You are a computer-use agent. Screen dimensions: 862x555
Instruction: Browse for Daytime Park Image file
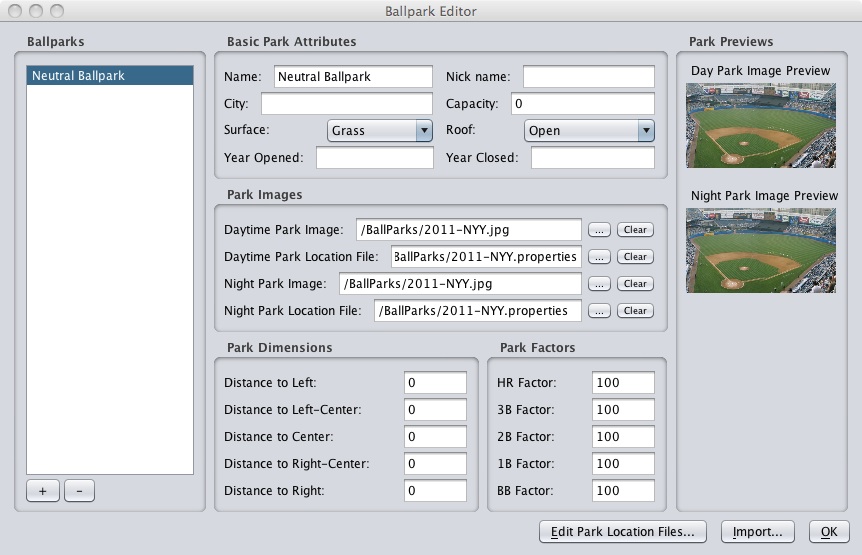coord(599,230)
